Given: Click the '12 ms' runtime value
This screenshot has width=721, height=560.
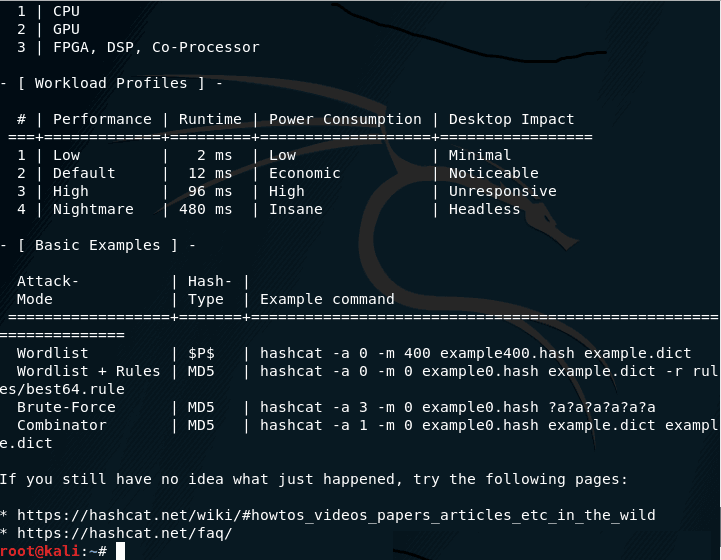Looking at the screenshot, I should coord(210,173).
